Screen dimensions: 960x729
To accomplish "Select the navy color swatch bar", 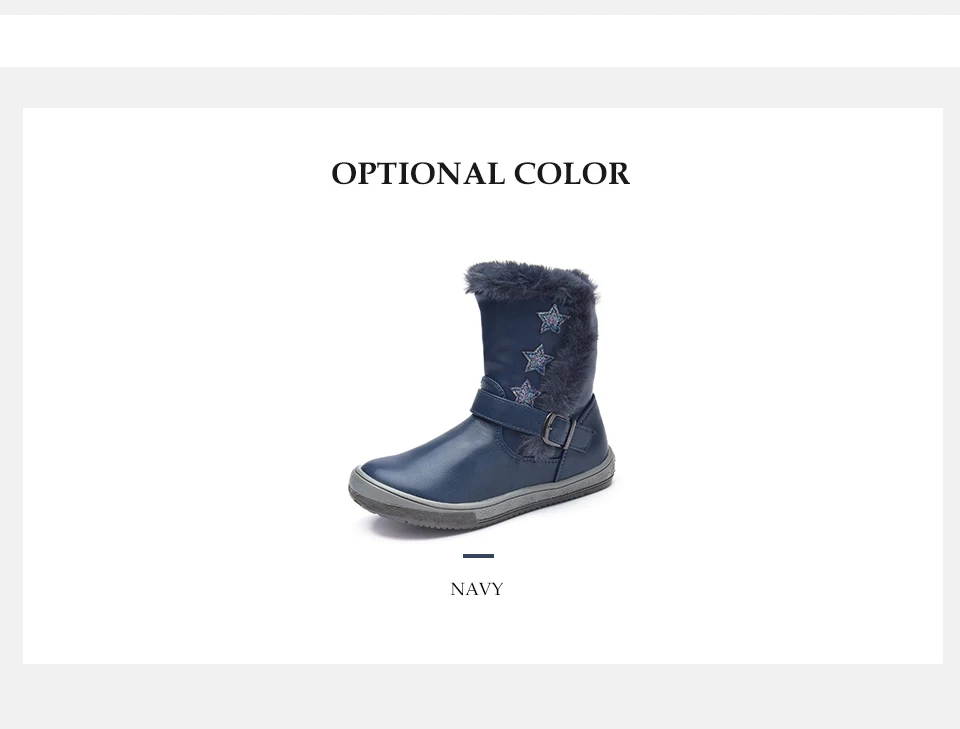I will (x=478, y=556).
